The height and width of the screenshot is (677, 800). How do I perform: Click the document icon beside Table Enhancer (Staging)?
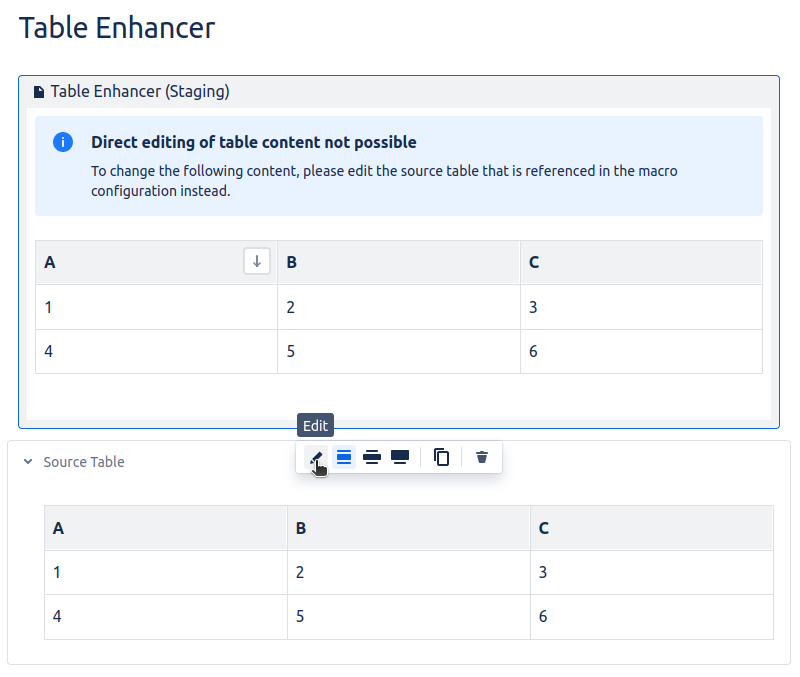point(39,92)
